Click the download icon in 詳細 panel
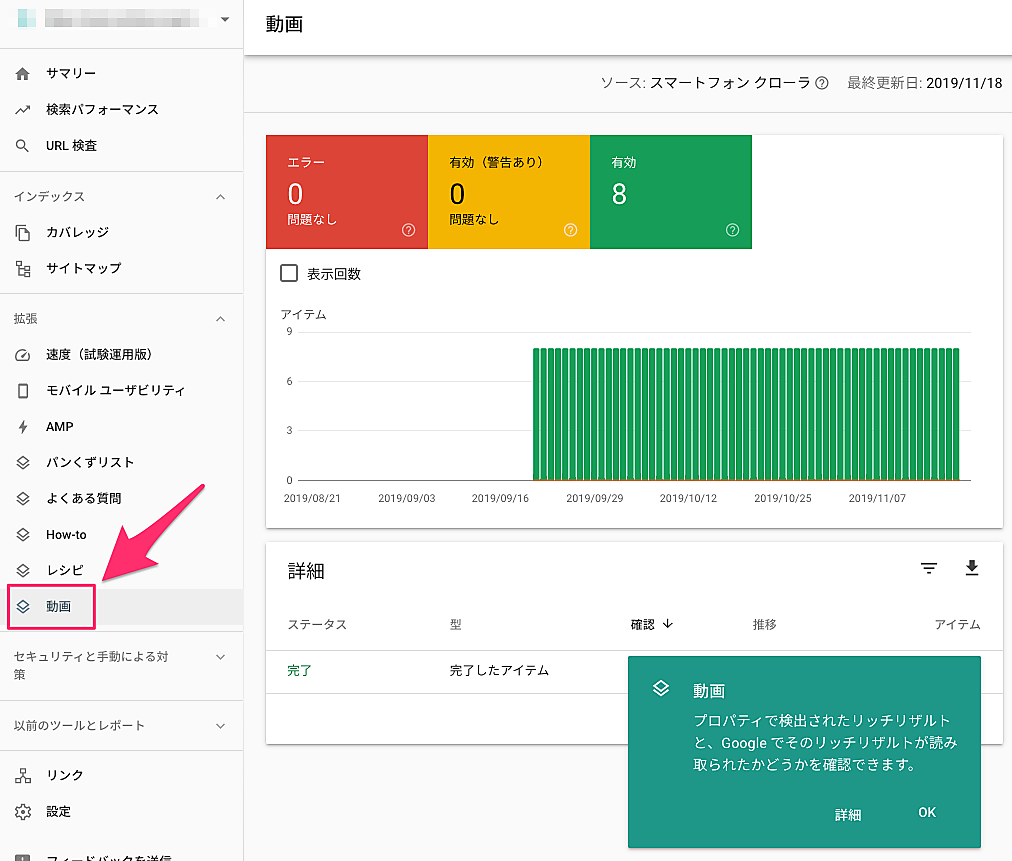The width and height of the screenshot is (1012, 861). 971,569
